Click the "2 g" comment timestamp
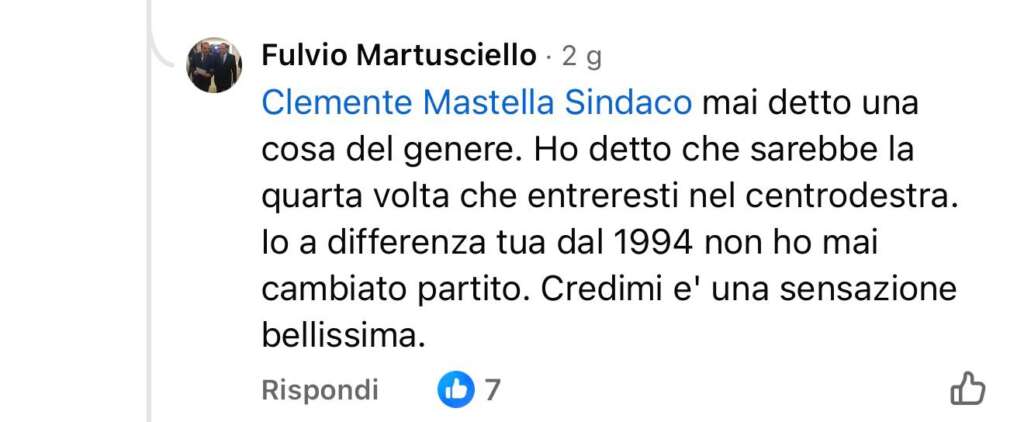 [582, 58]
